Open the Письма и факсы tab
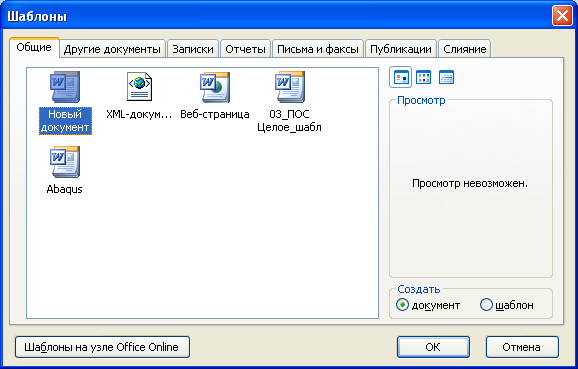Viewport: 578px width, 369px height. click(x=318, y=49)
